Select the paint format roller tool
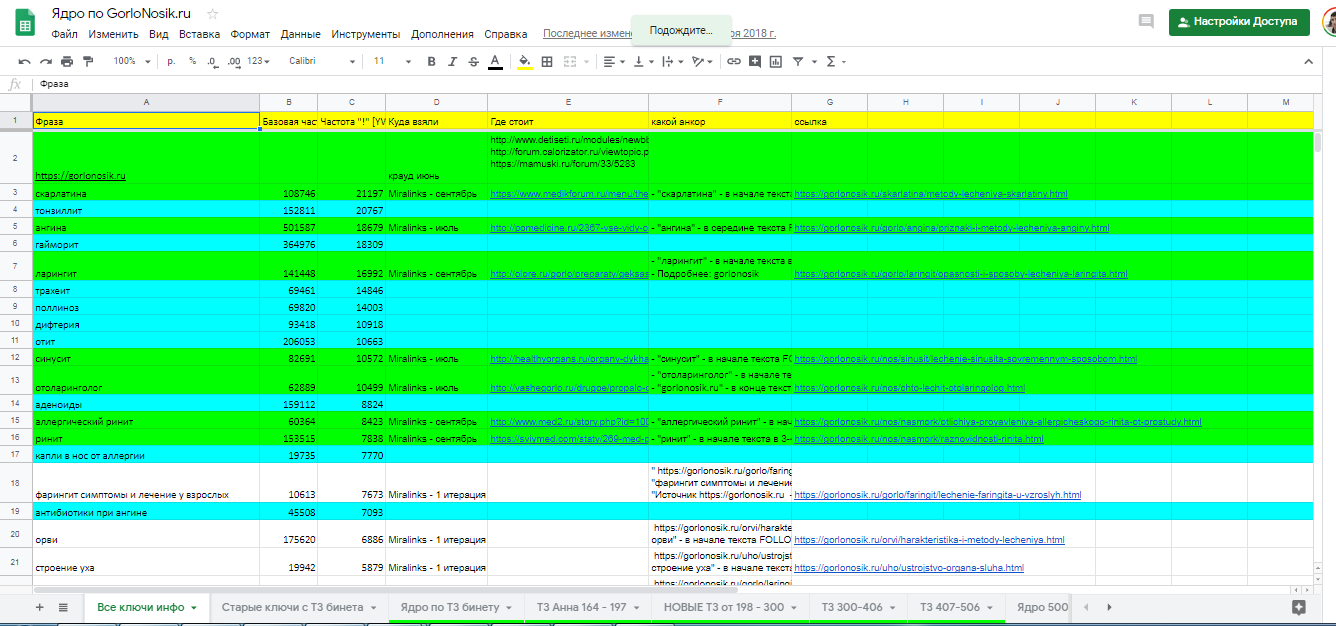Viewport: 1336px width, 626px height. coord(88,62)
